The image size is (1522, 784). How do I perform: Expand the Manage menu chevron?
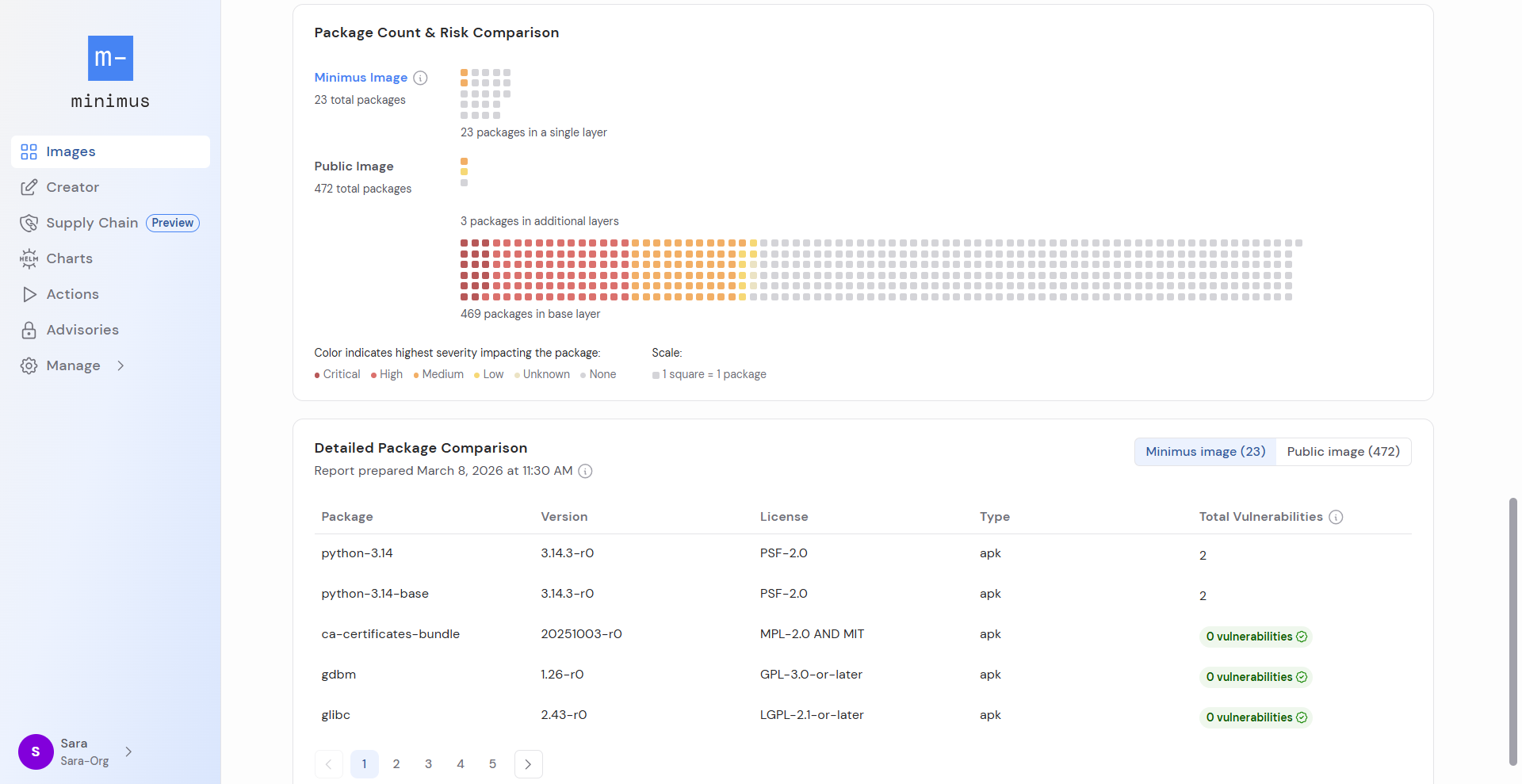point(120,365)
